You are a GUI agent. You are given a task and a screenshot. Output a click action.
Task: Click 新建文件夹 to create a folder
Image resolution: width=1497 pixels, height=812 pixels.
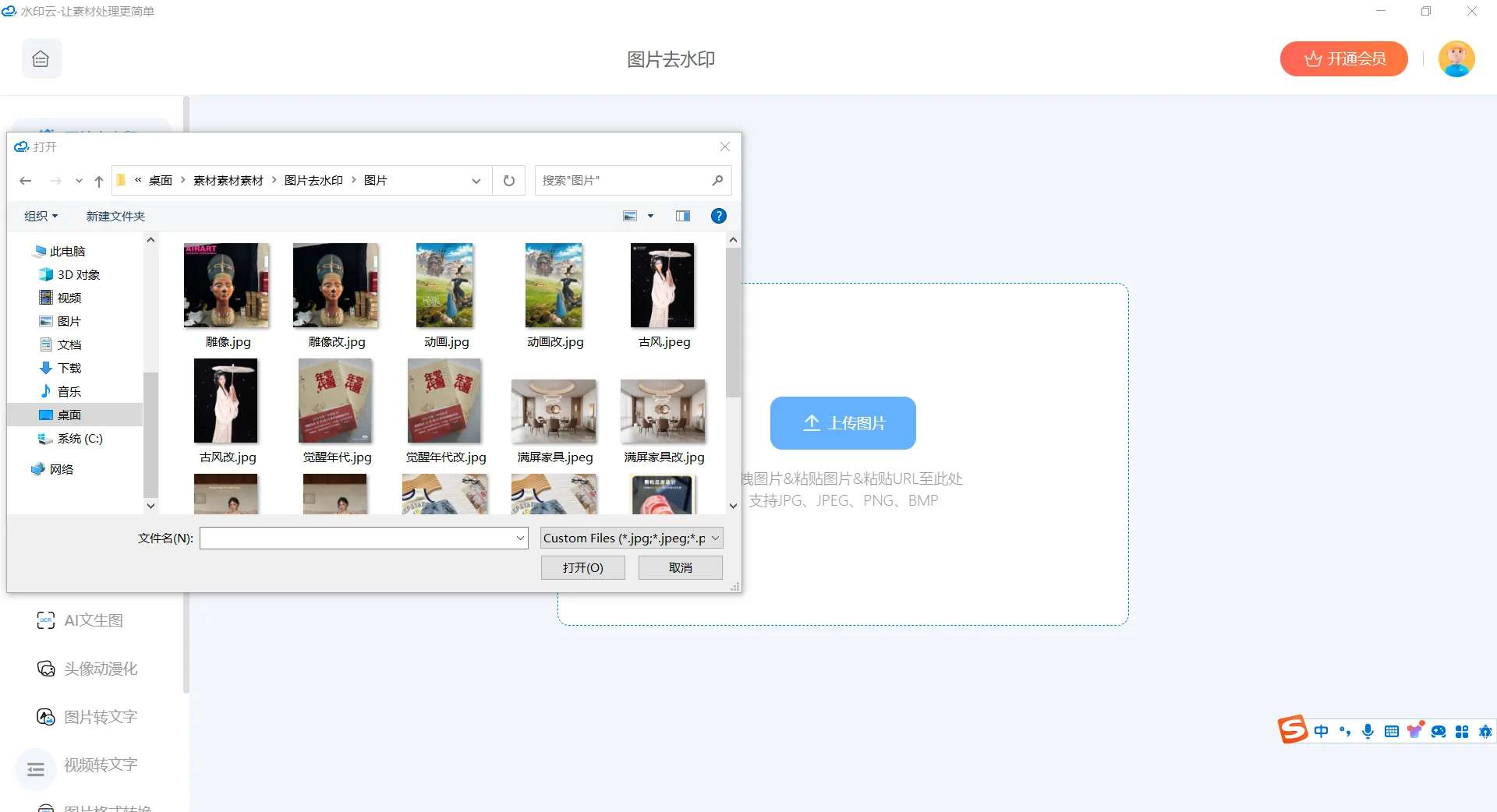(115, 216)
